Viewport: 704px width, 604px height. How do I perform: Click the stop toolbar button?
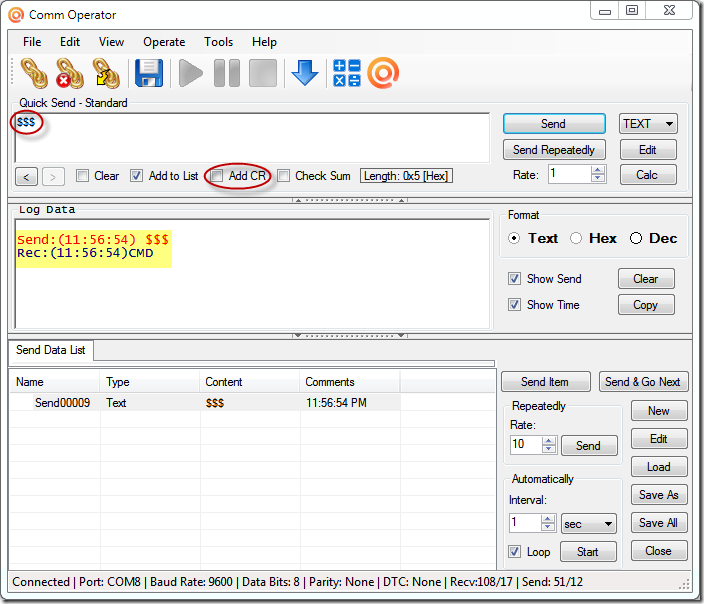tap(263, 73)
